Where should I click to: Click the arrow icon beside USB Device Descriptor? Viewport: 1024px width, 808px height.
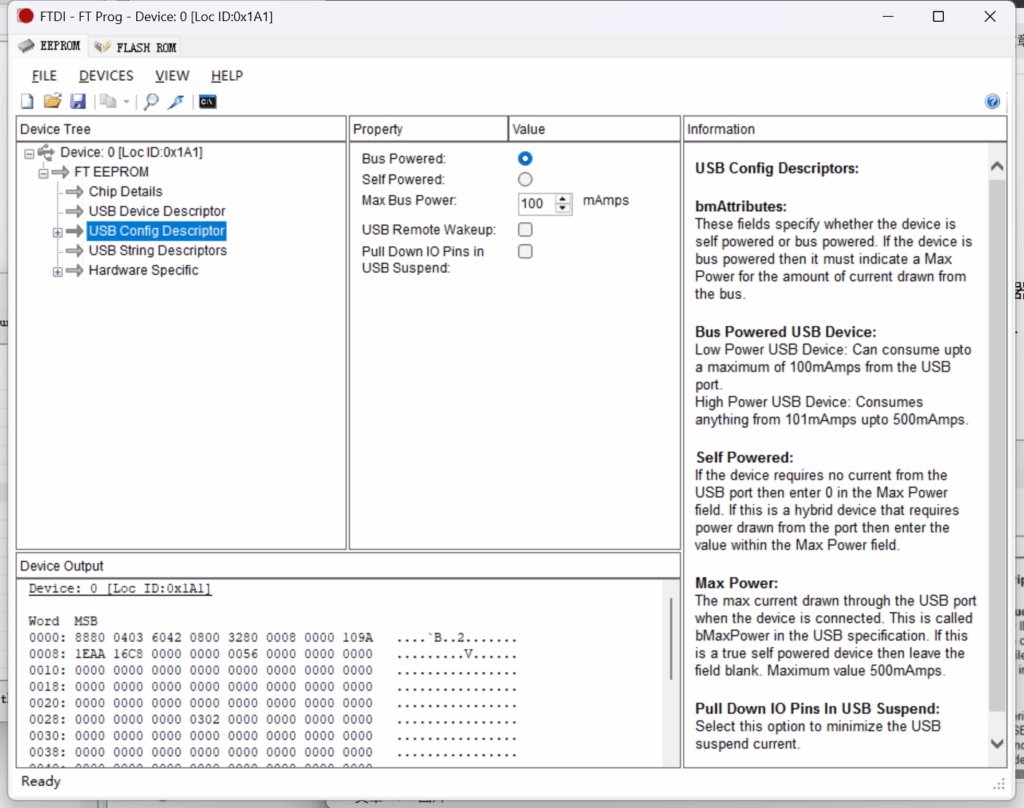coord(74,211)
